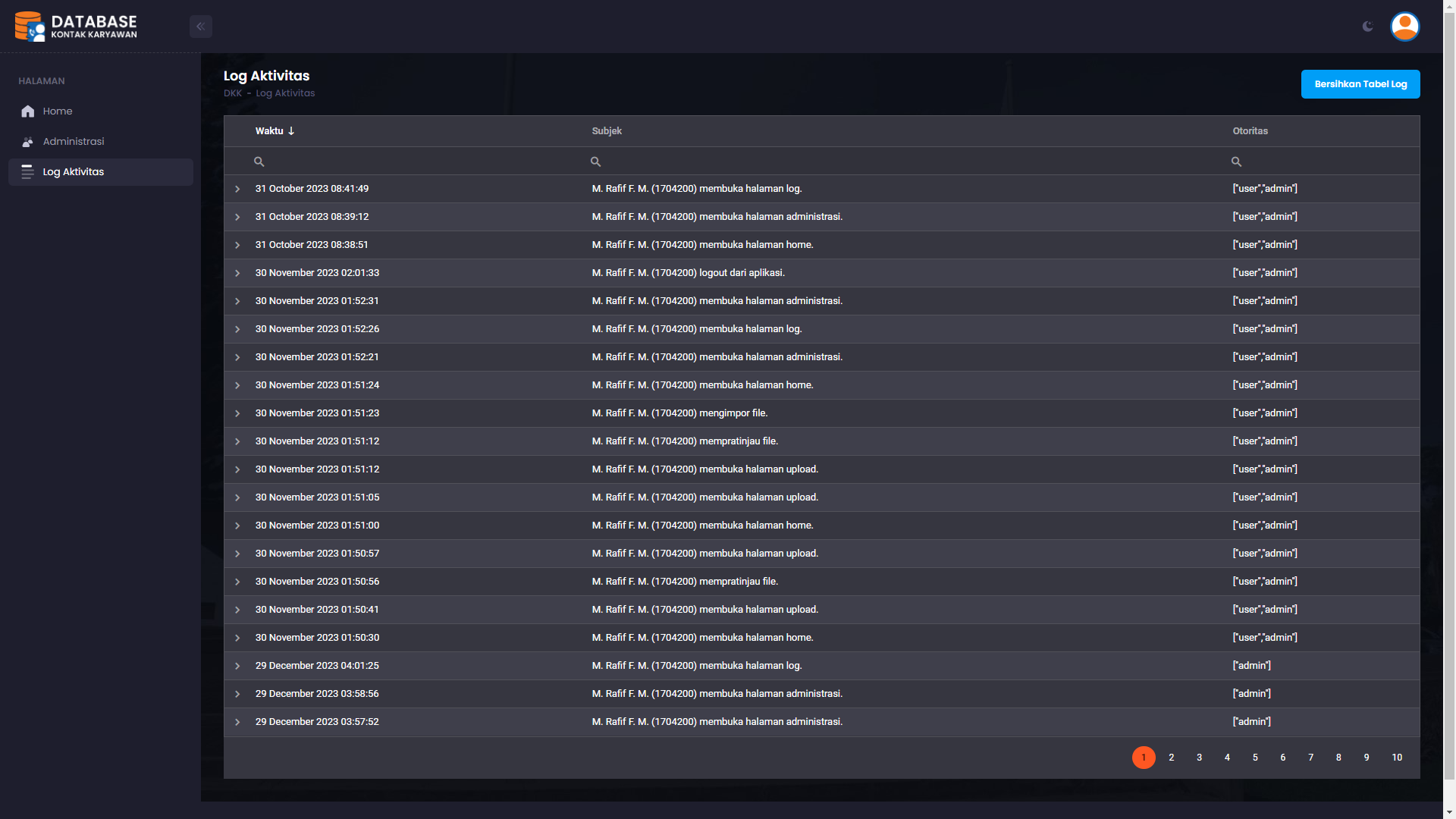1456x819 pixels.
Task: Click Otoritas filter search icon
Action: pyautogui.click(x=1237, y=162)
